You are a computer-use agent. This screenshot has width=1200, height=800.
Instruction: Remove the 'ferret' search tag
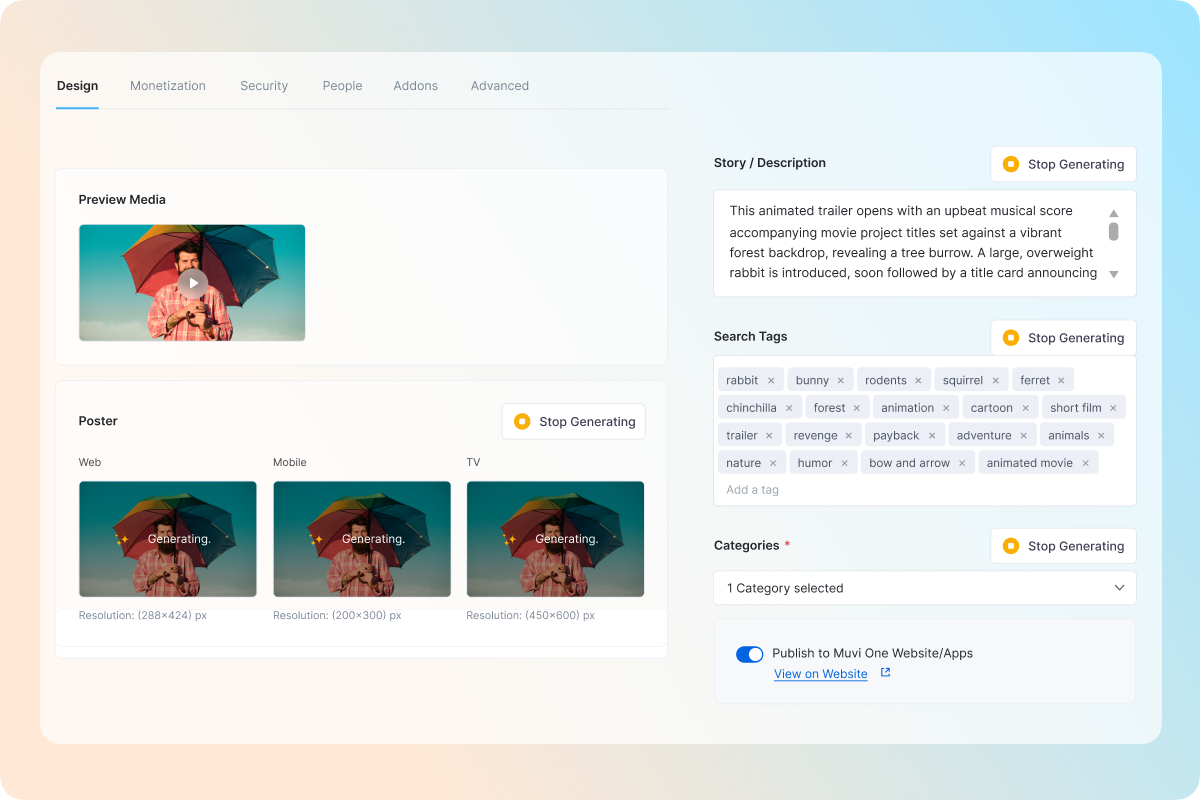[1061, 381]
